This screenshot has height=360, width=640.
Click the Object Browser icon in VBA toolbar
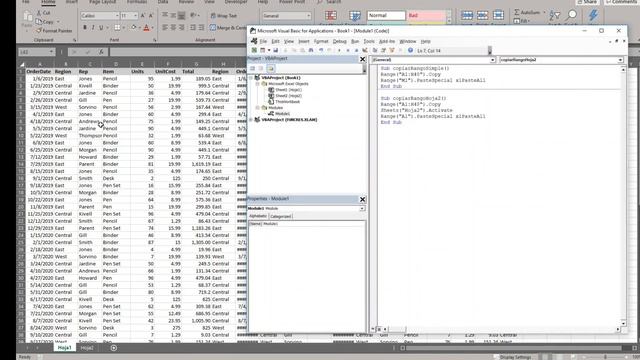(392, 50)
